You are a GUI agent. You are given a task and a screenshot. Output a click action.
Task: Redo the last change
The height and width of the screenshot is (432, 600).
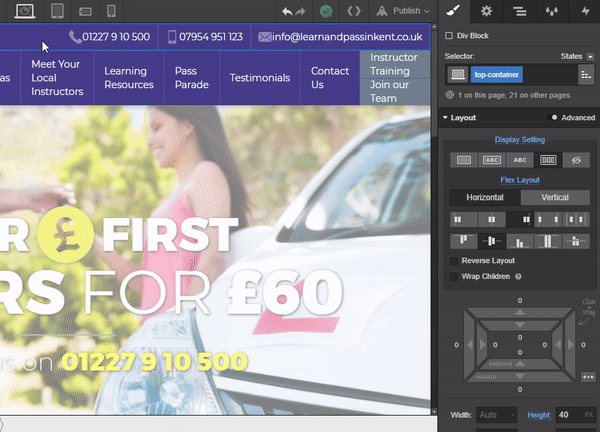[x=300, y=11]
